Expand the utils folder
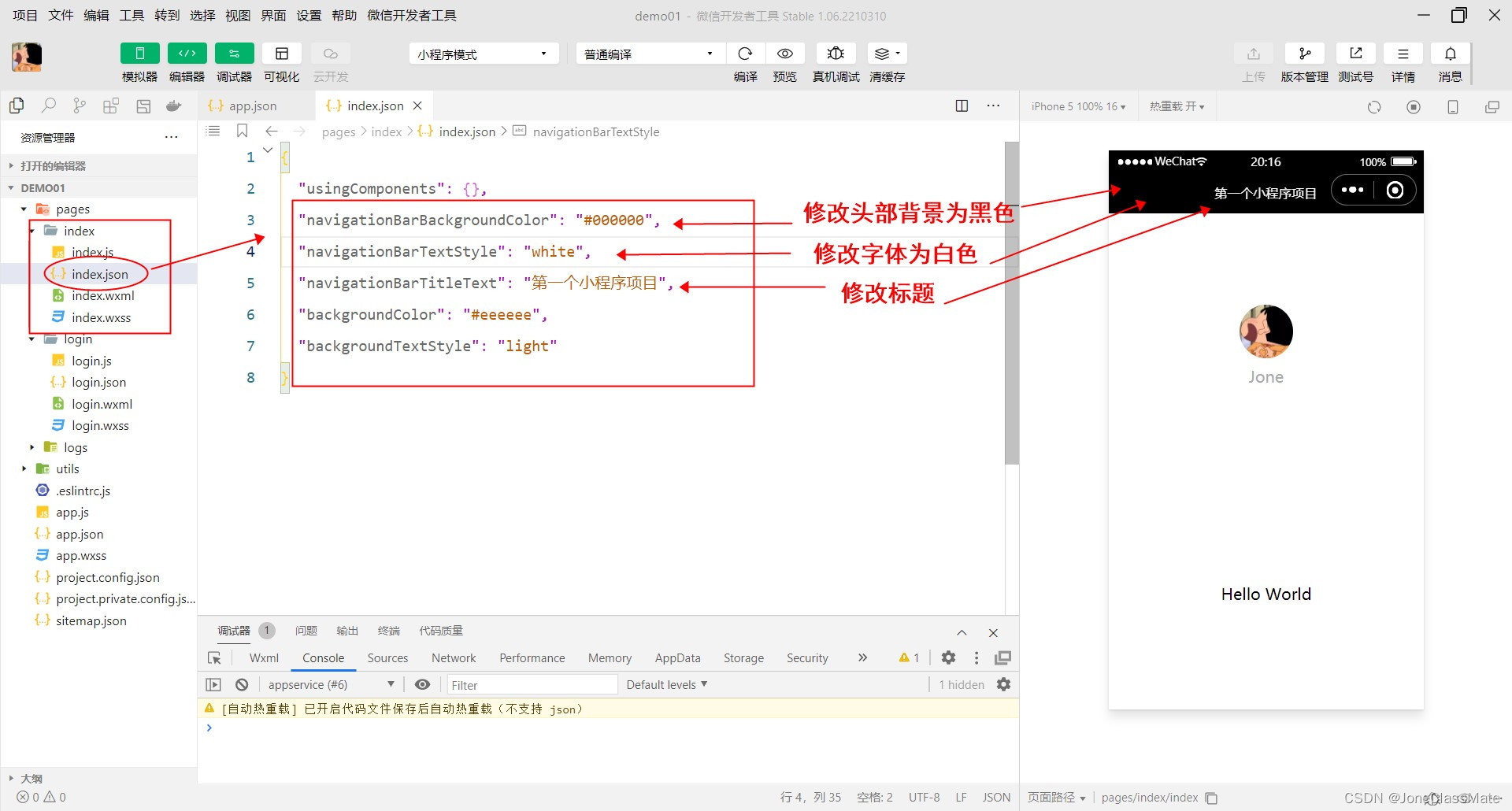1512x811 pixels. 24,469
